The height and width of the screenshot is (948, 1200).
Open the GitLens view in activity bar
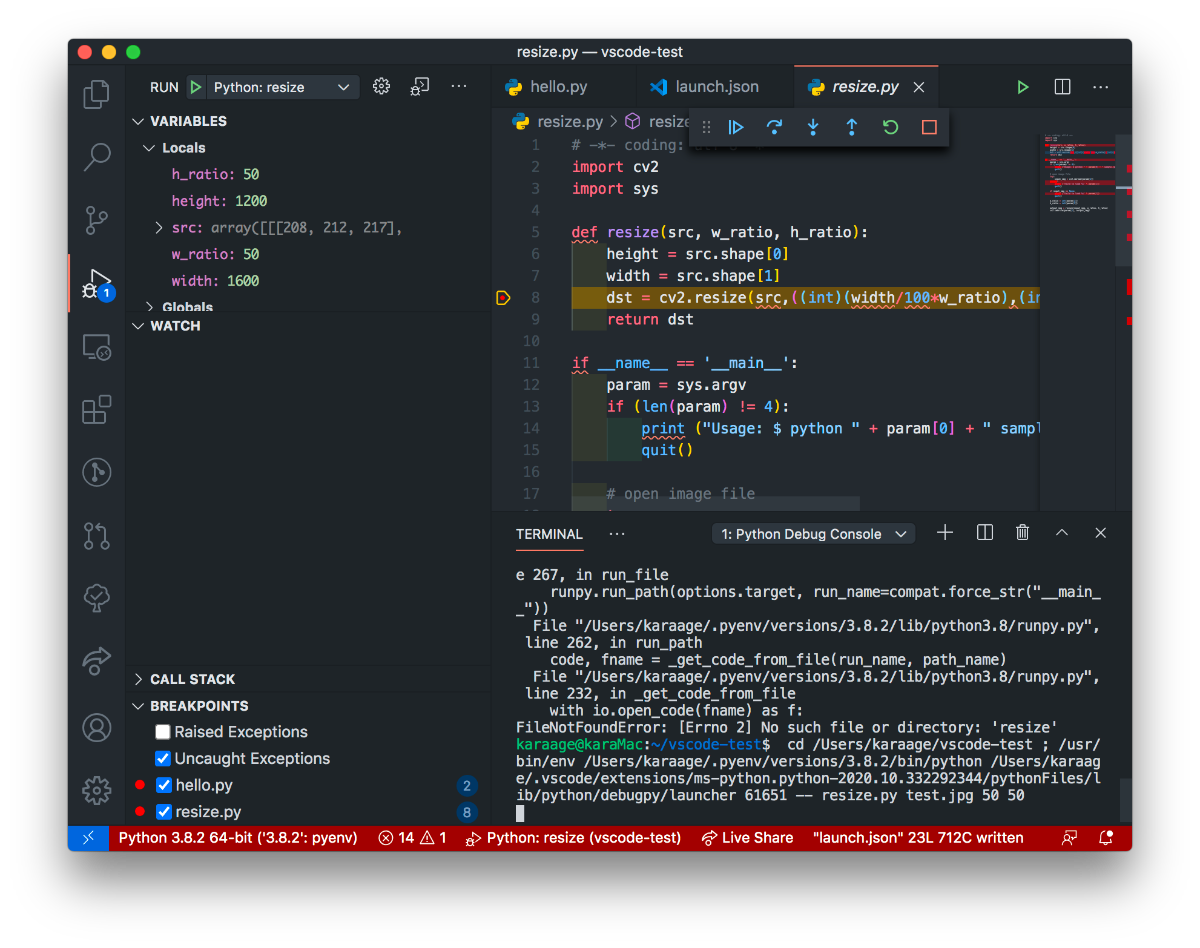tap(96, 472)
